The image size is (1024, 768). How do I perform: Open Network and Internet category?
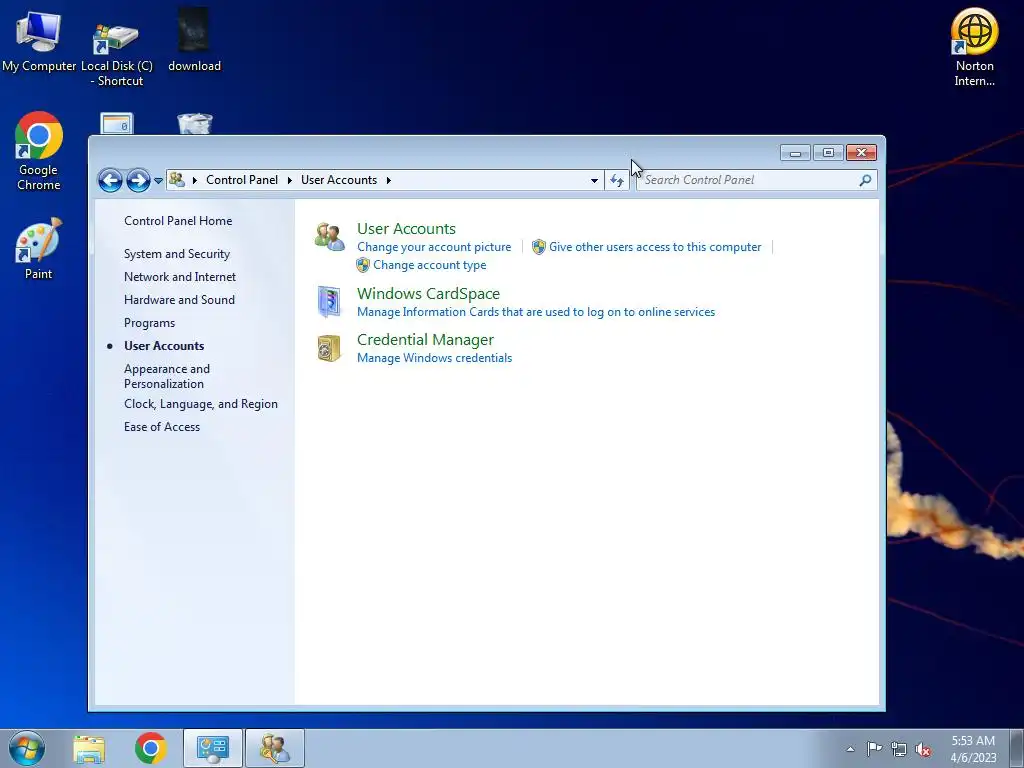click(180, 277)
